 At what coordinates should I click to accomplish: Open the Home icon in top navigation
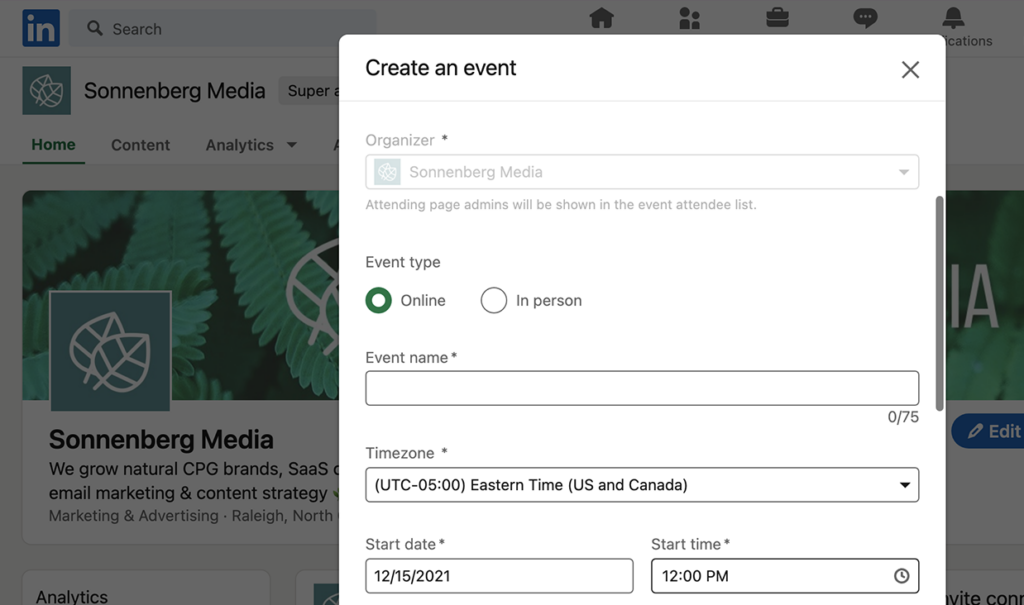[x=601, y=18]
